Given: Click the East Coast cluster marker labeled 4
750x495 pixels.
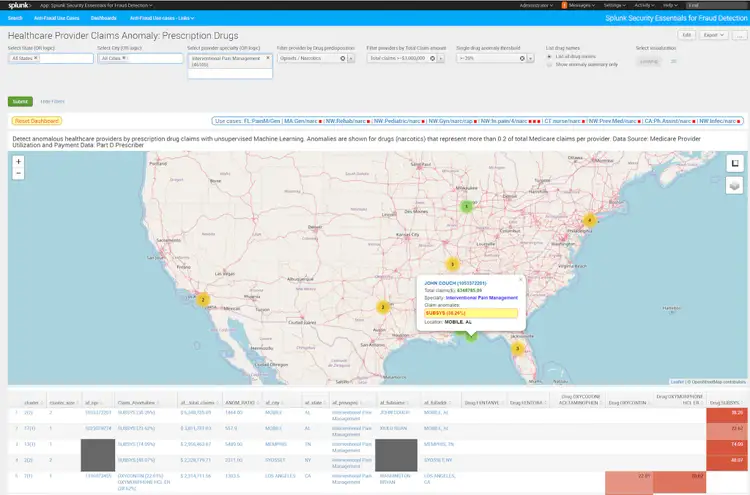Looking at the screenshot, I should click(590, 220).
